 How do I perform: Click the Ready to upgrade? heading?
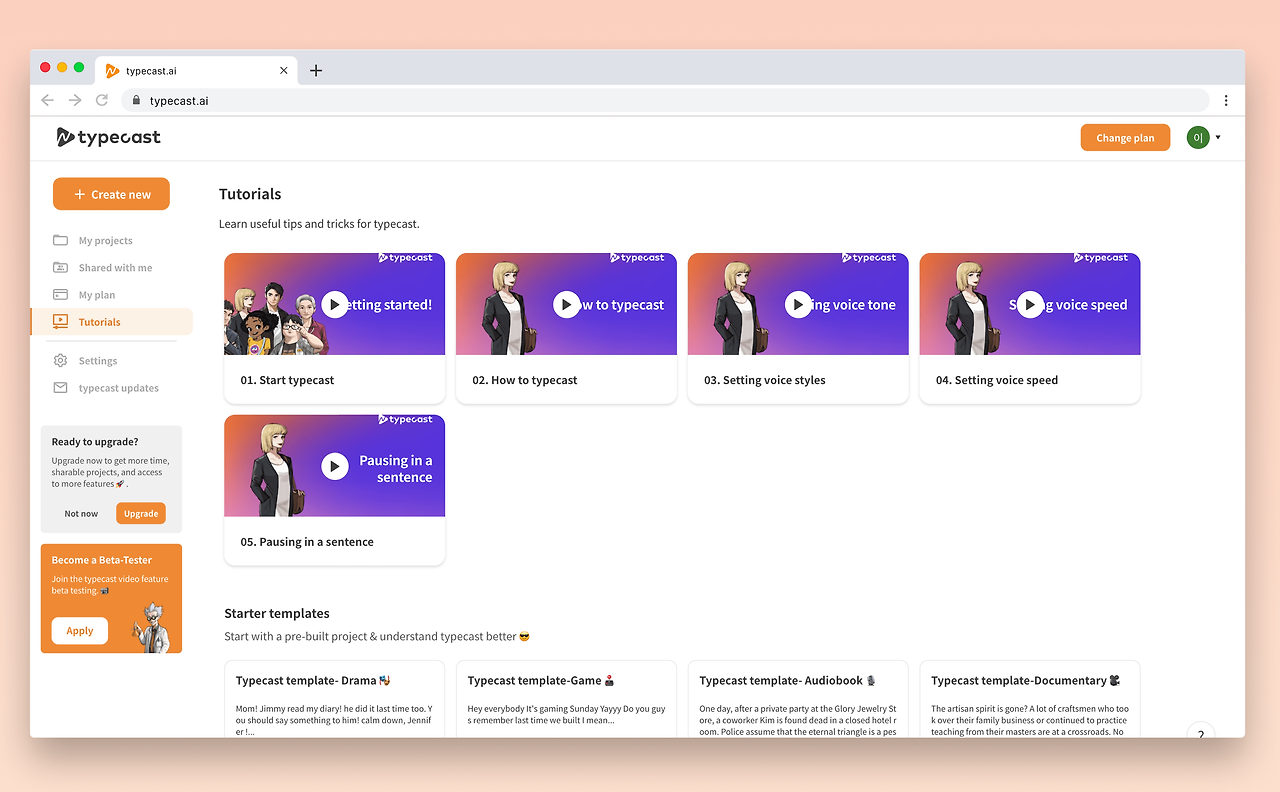95,441
